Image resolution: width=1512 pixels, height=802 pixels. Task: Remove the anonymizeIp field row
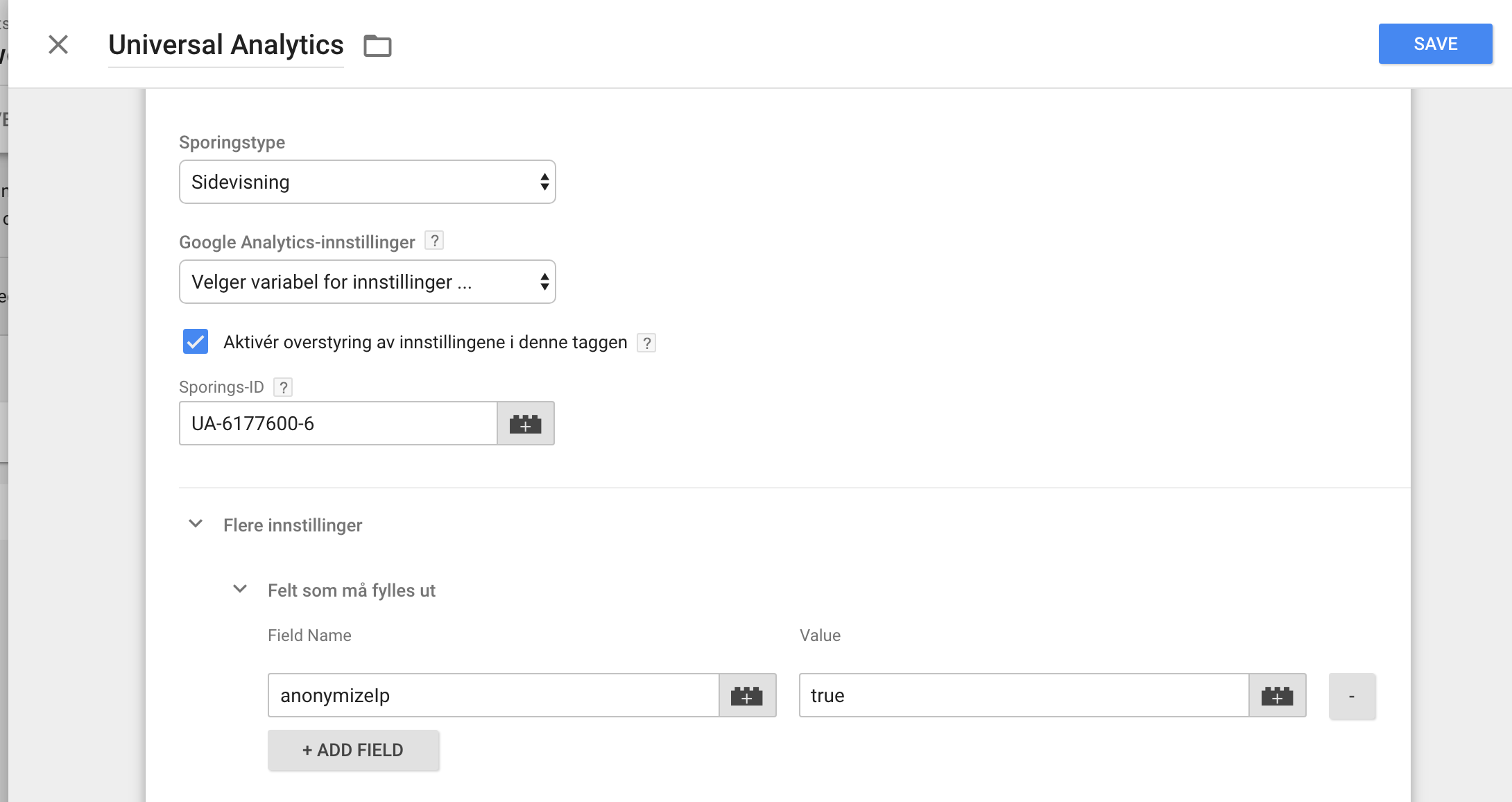click(1352, 696)
